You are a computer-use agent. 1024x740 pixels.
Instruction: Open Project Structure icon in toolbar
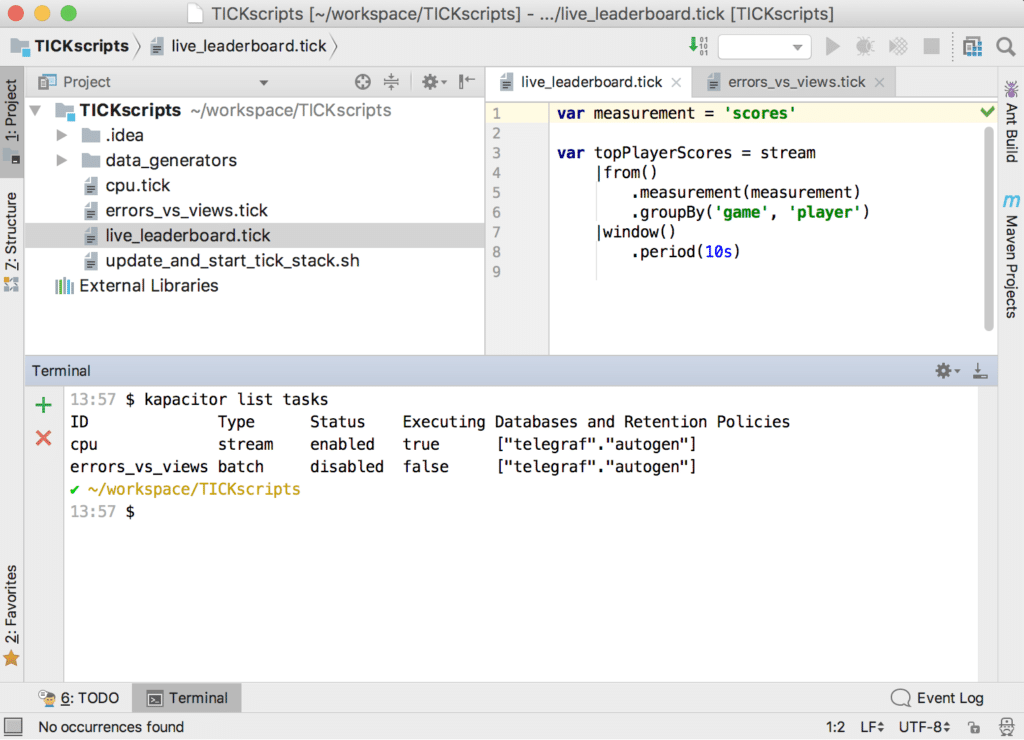tap(972, 47)
